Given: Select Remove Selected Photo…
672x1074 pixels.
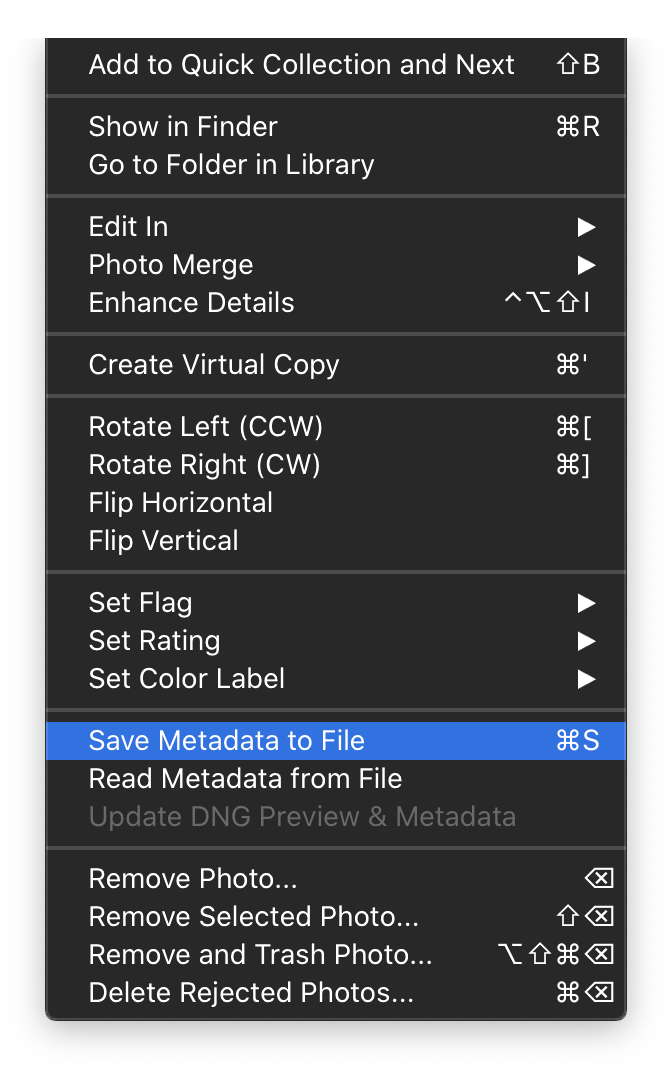Looking at the screenshot, I should (254, 917).
